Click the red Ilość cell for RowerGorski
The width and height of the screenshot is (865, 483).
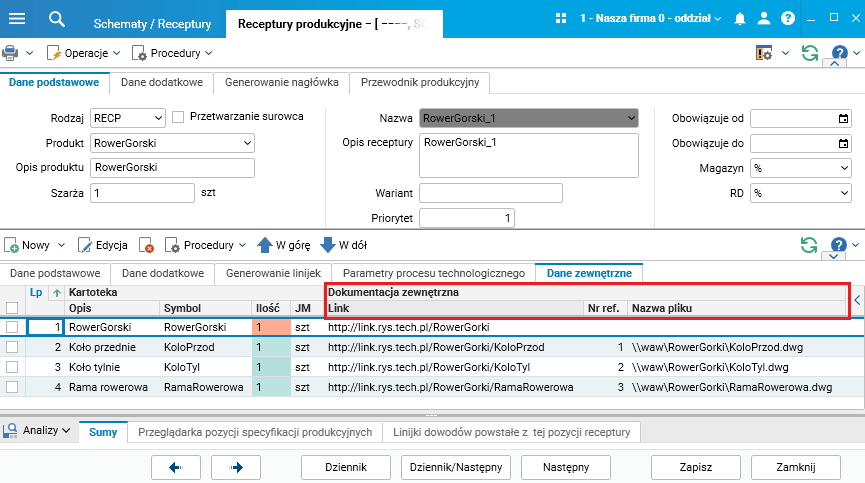tap(270, 327)
